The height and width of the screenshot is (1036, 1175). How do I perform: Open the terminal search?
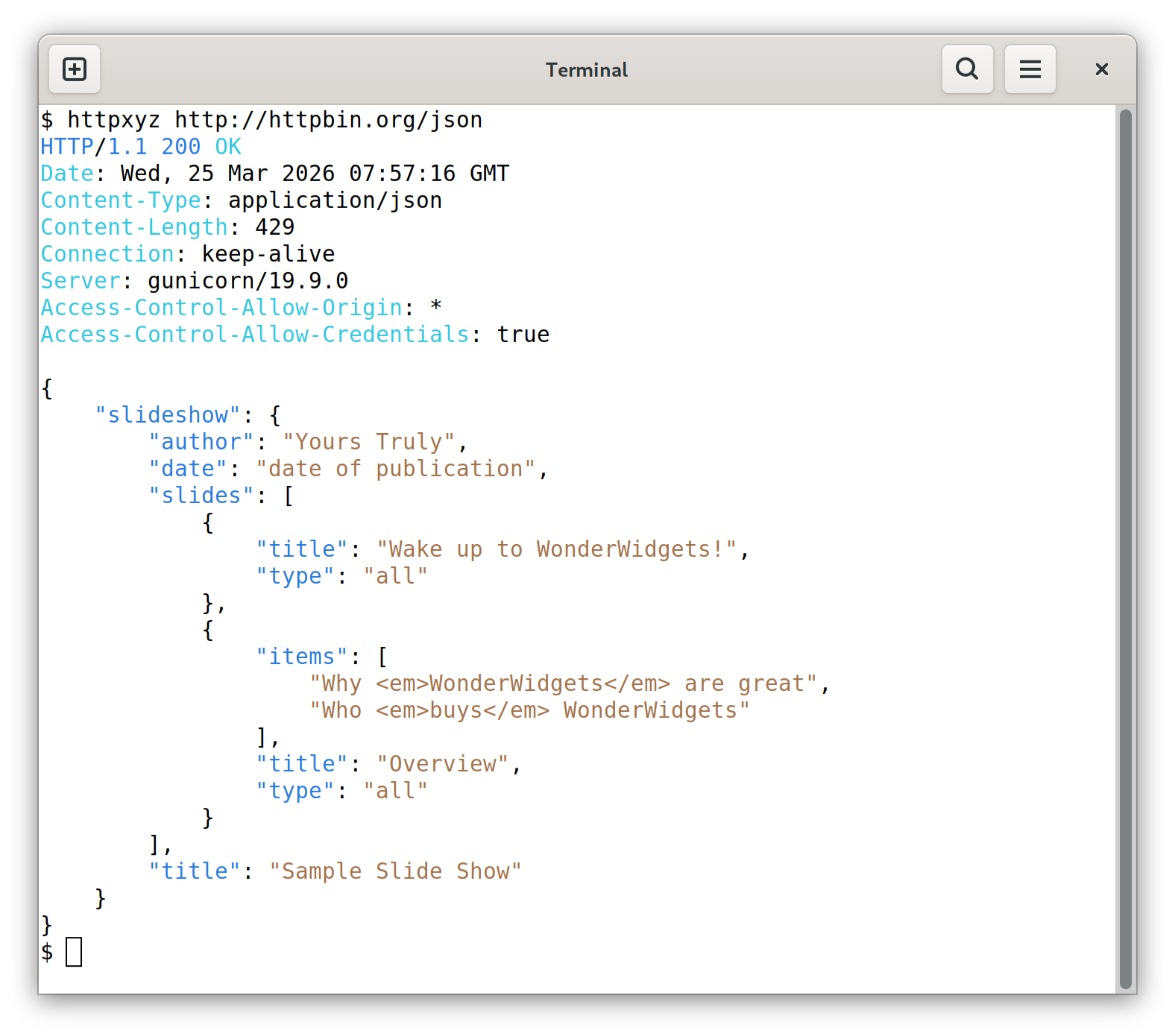[x=967, y=69]
